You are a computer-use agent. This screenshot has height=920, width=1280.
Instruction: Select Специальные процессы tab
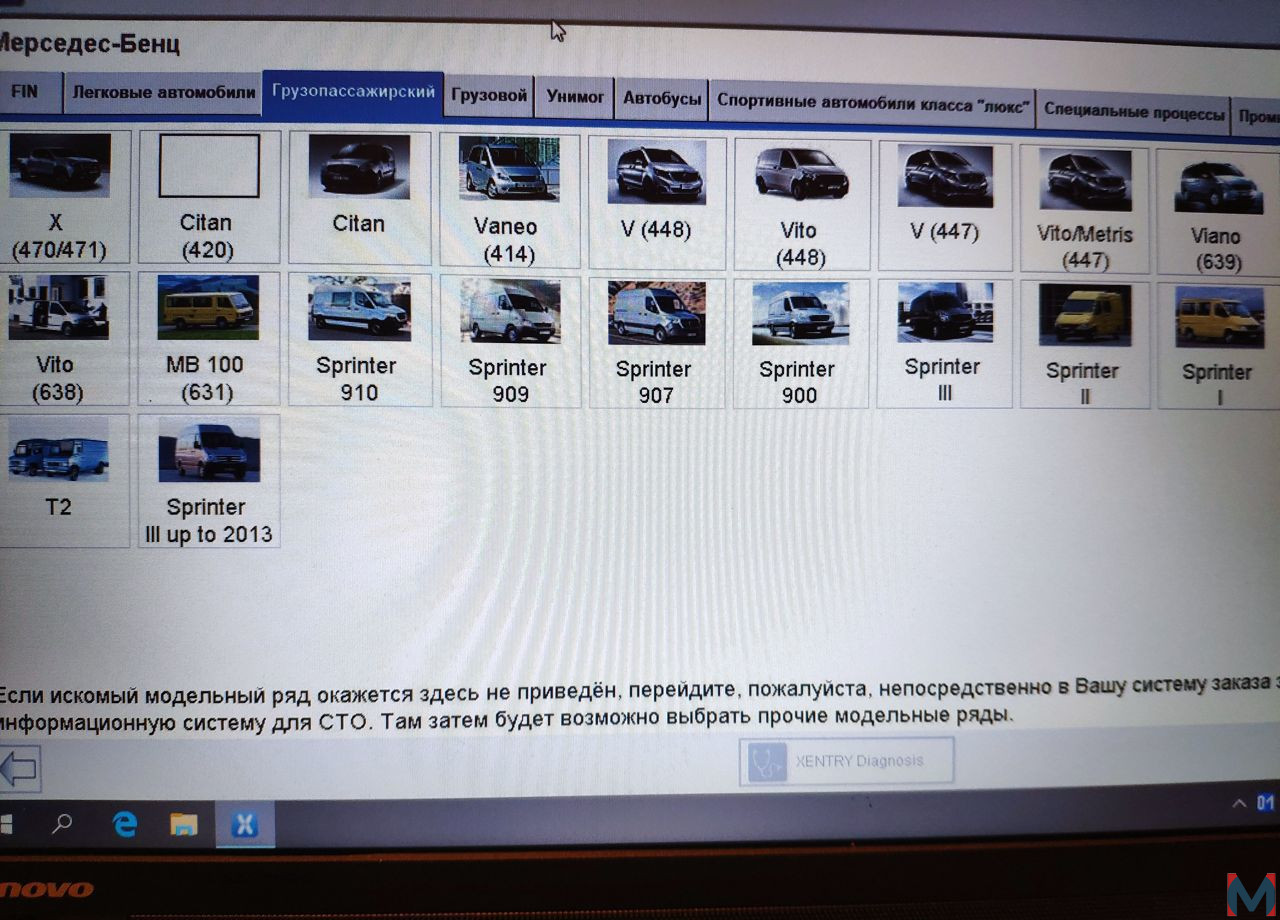pyautogui.click(x=1134, y=113)
